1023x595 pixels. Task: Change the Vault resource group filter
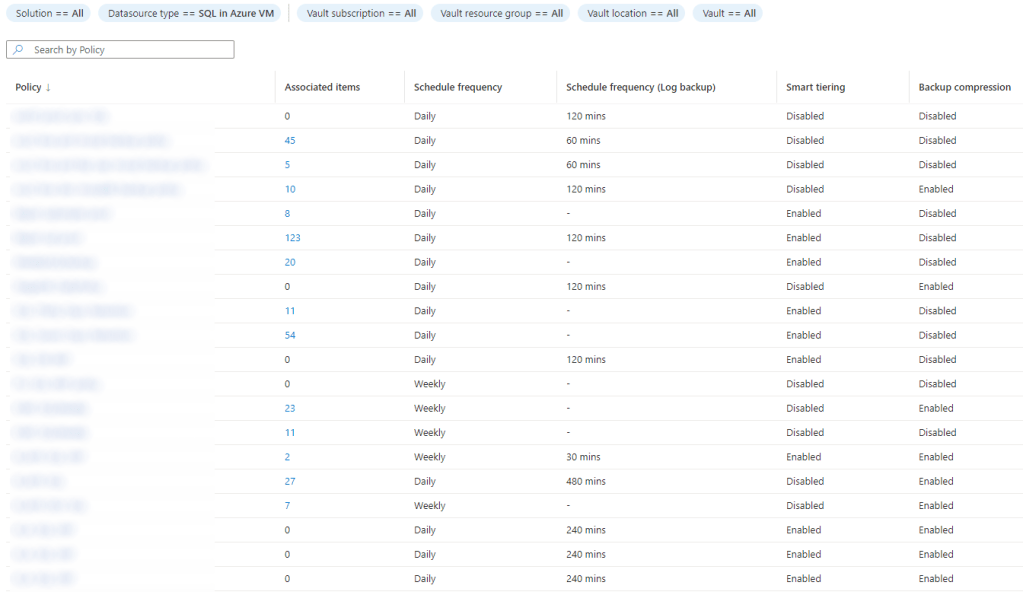pos(501,14)
